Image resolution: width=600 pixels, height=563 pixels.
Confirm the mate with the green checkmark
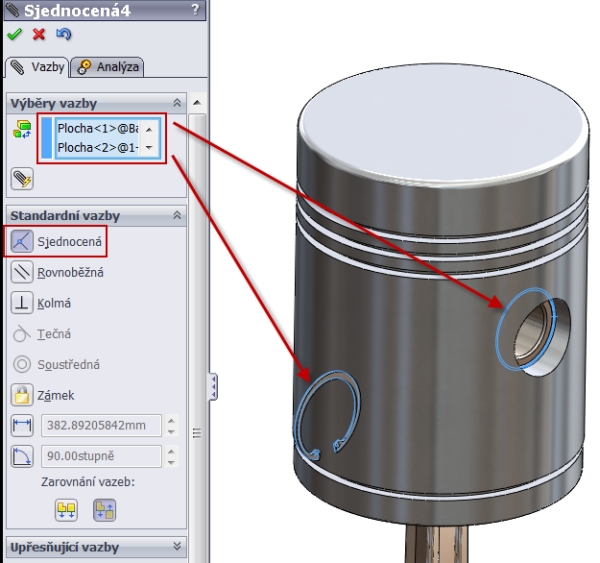click(x=15, y=34)
